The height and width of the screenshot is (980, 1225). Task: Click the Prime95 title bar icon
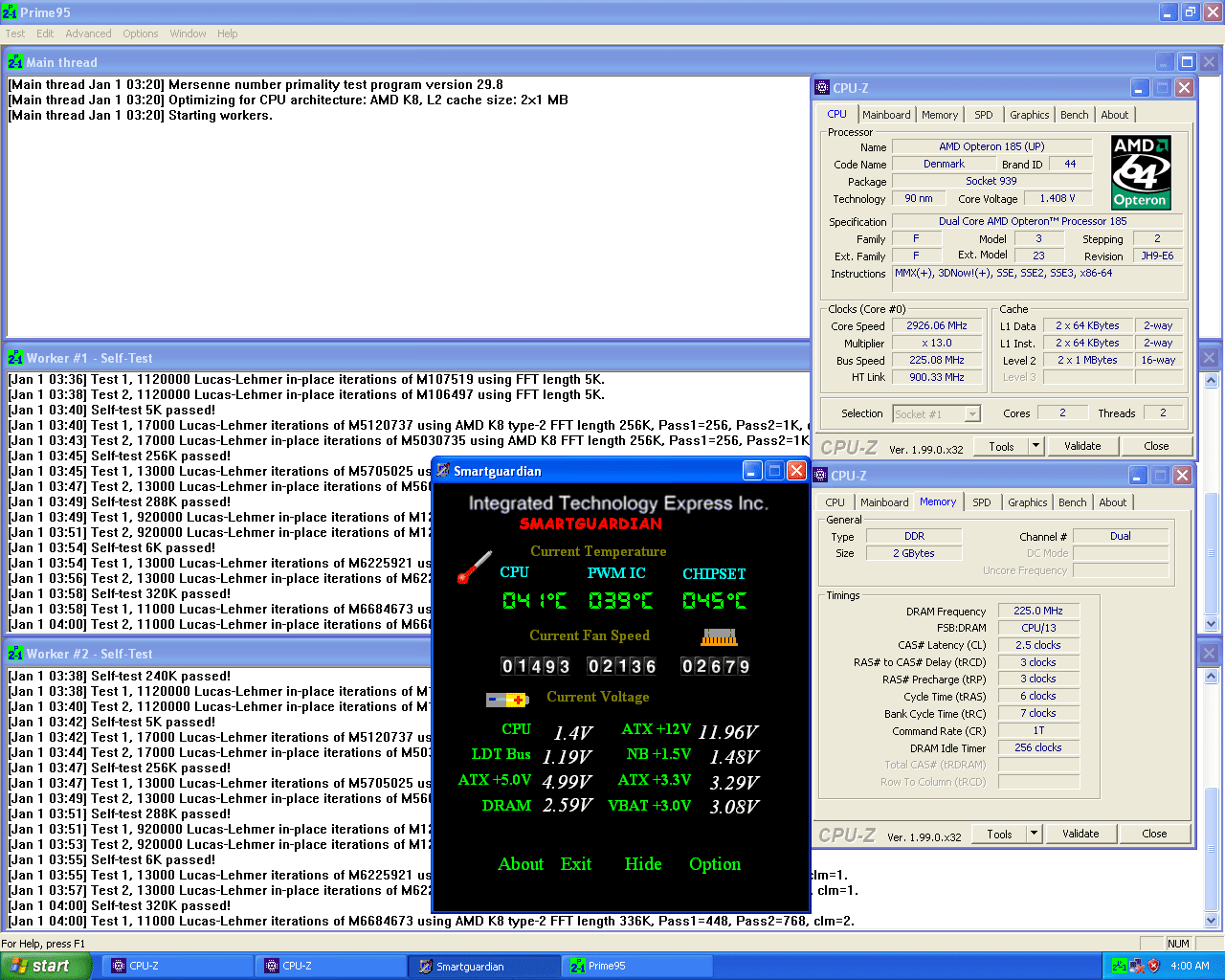(x=9, y=12)
